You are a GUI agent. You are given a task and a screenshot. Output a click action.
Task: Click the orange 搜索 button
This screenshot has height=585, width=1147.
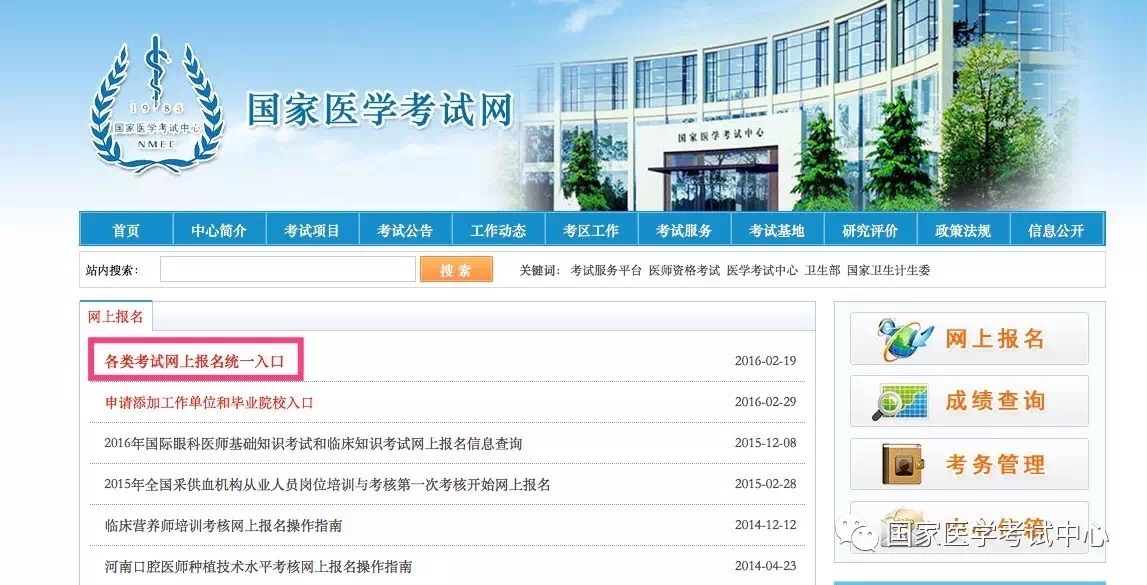pyautogui.click(x=456, y=270)
